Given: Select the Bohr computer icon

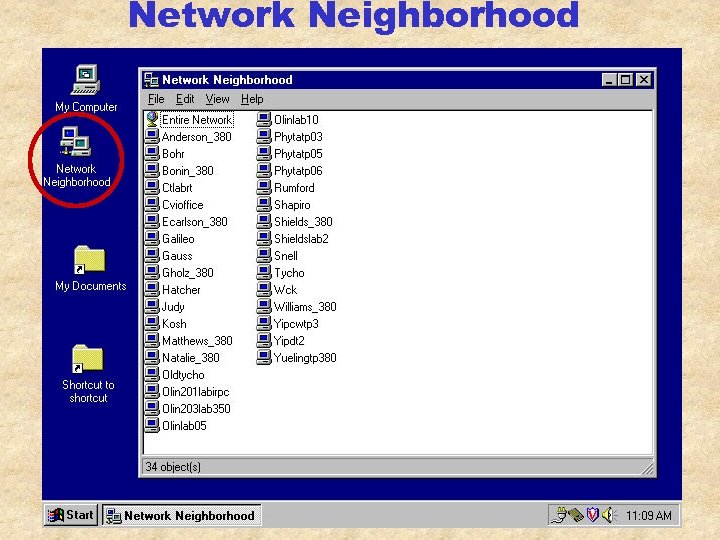Looking at the screenshot, I should coord(152,153).
